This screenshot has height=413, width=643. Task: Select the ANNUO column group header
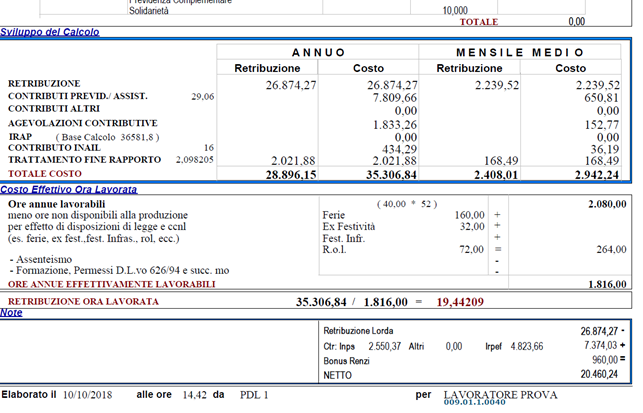(x=318, y=52)
